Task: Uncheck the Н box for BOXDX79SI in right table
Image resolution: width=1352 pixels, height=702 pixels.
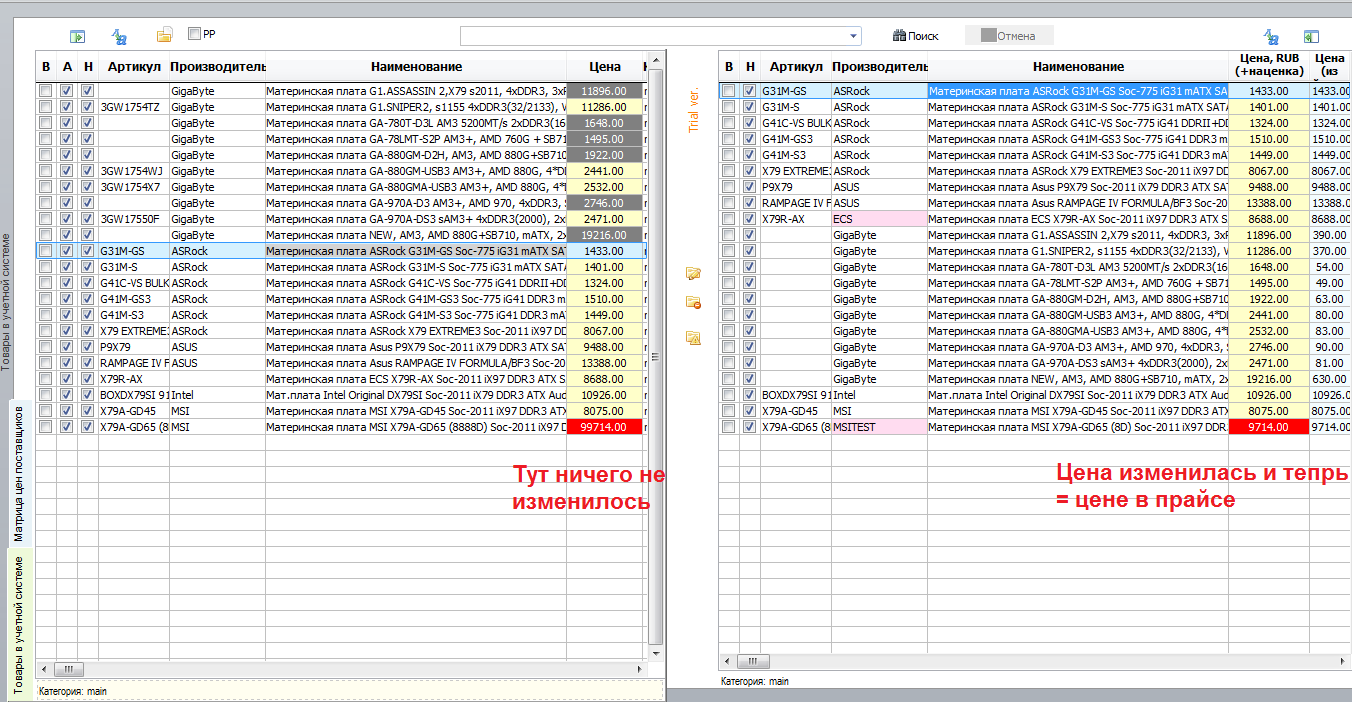Action: 749,395
